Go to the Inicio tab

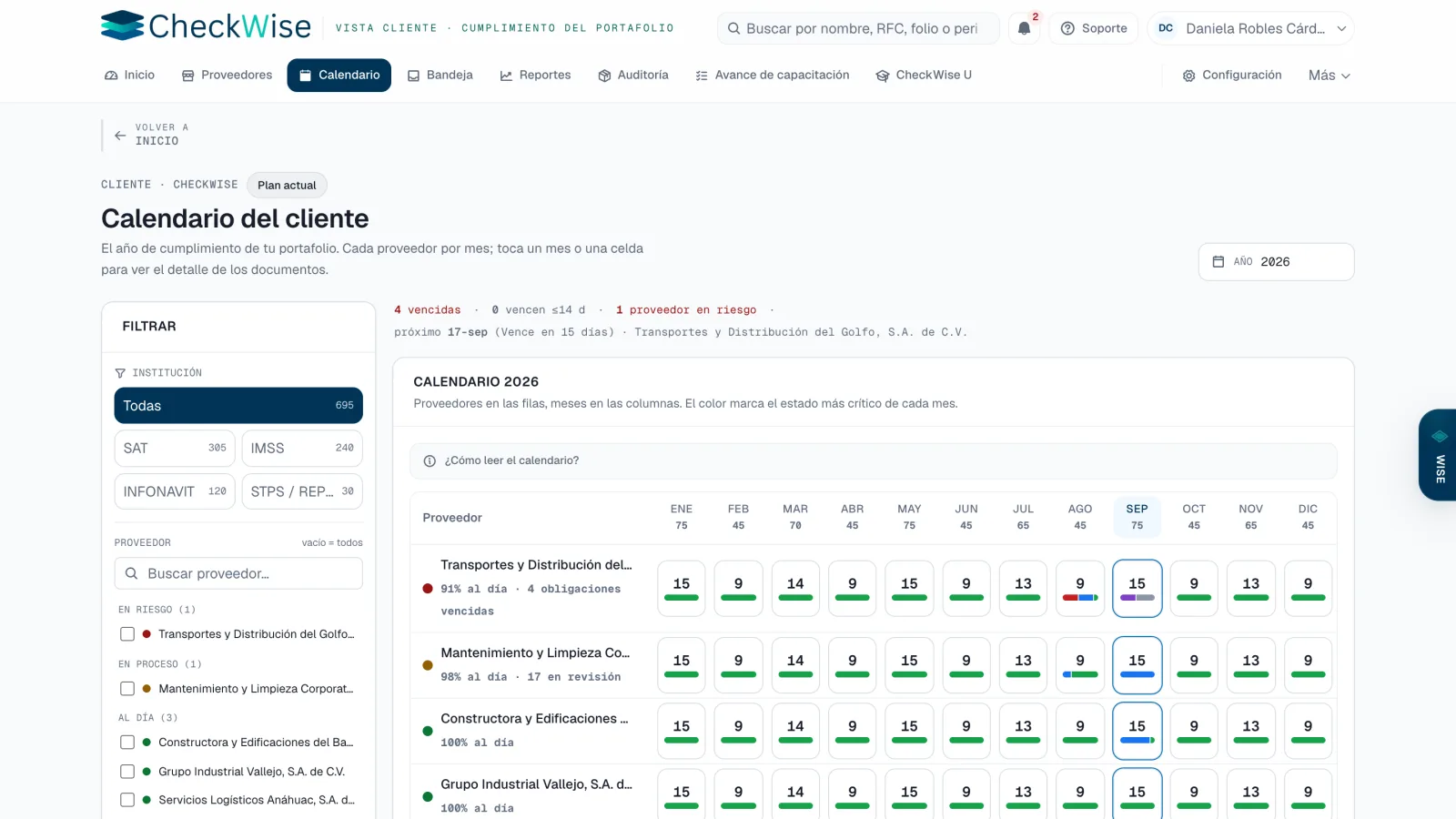(x=129, y=76)
